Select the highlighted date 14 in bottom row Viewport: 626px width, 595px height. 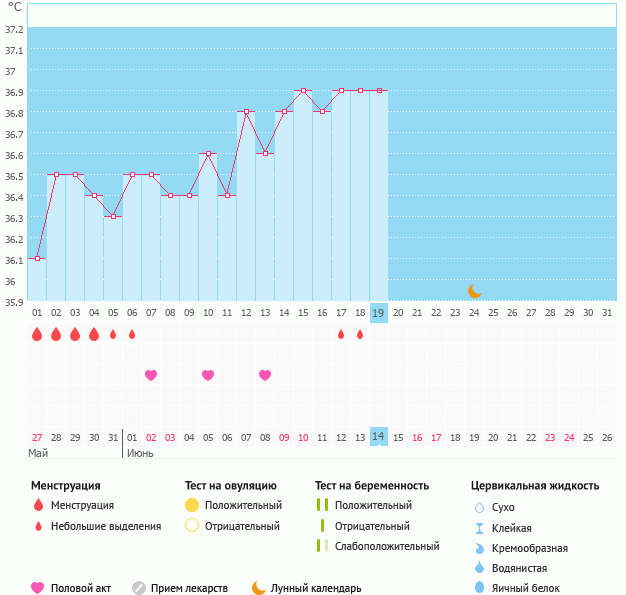coord(378,437)
